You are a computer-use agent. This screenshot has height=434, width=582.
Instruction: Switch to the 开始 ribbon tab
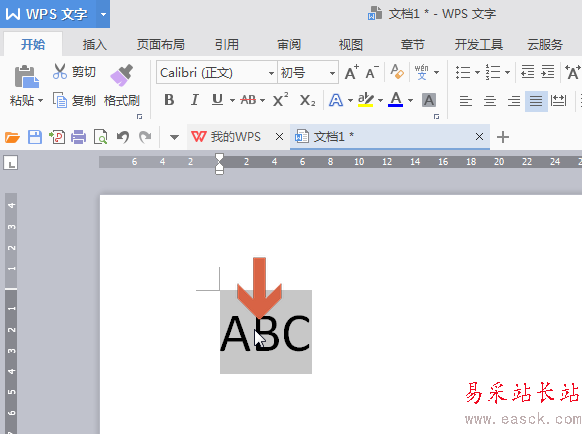[x=33, y=45]
